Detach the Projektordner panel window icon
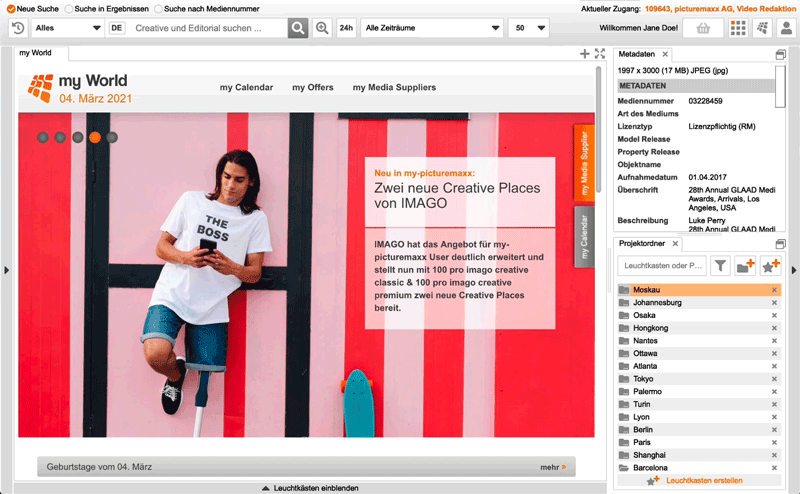The width and height of the screenshot is (800, 494). (x=781, y=244)
